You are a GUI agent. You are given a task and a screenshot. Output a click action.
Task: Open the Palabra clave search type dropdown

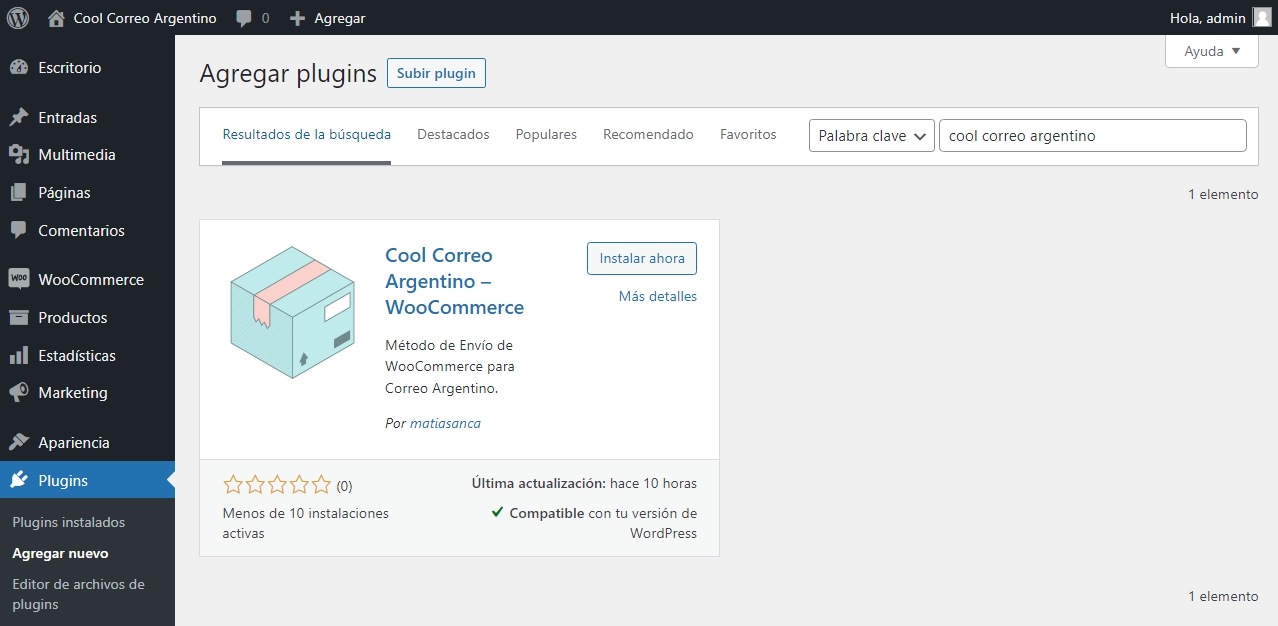point(871,136)
